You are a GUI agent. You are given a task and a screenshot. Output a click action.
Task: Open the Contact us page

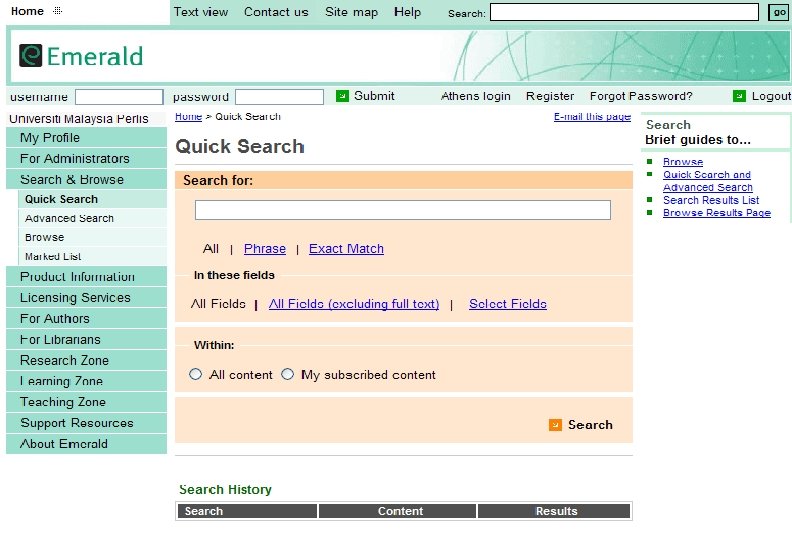tap(276, 12)
